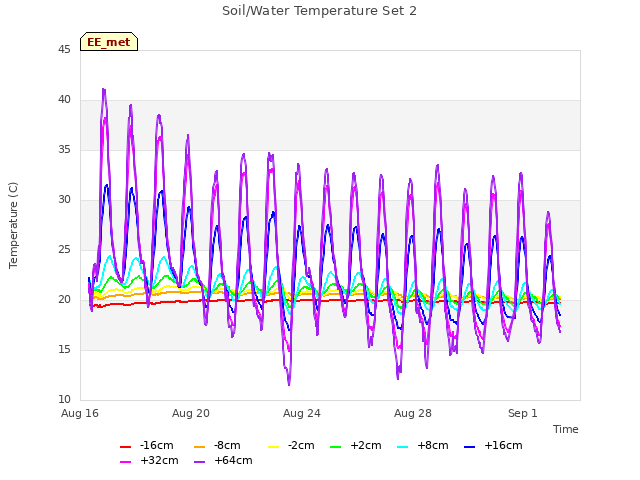Toggle the -16cm series in legend

147,445
